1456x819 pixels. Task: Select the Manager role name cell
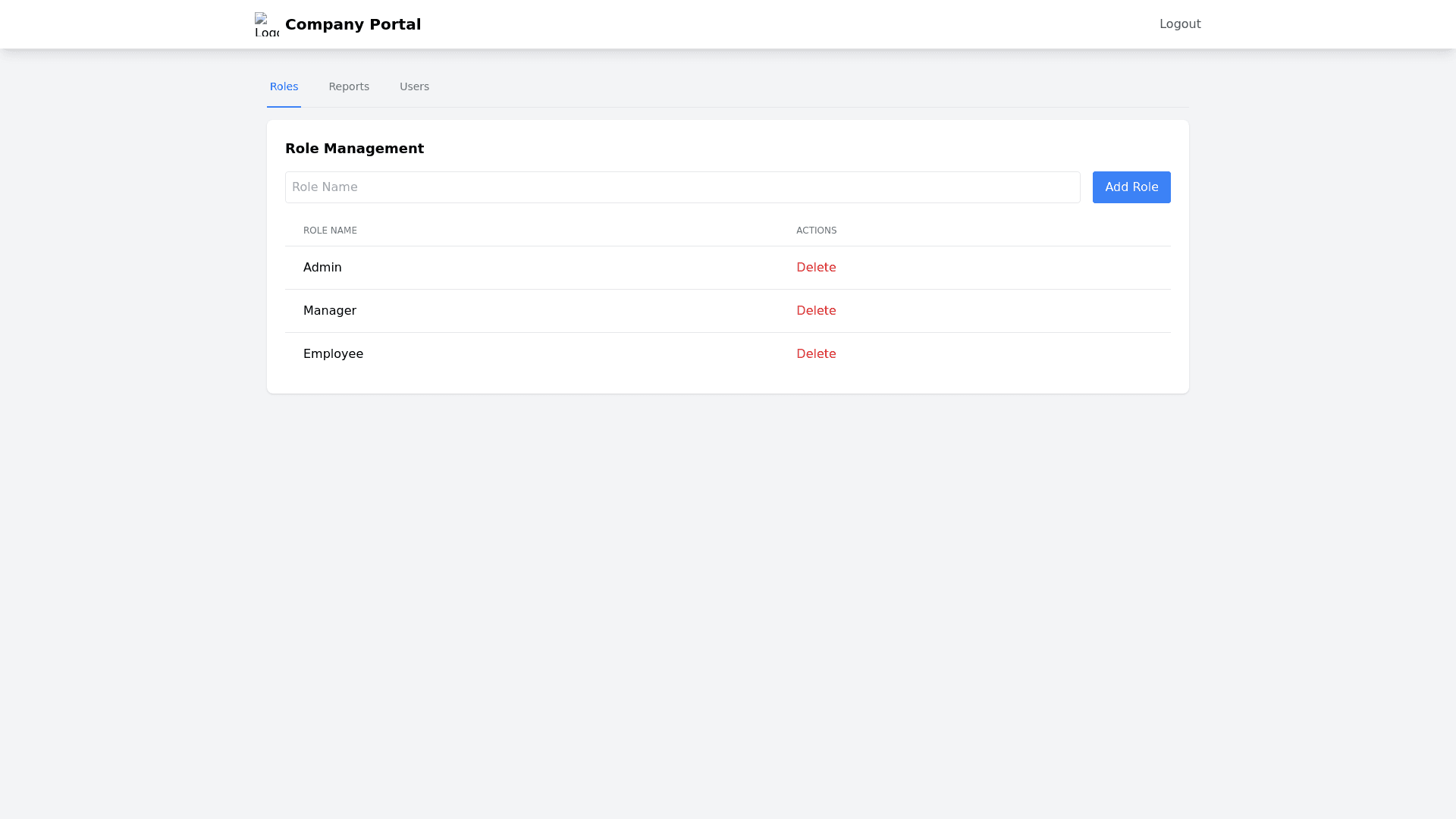[329, 311]
